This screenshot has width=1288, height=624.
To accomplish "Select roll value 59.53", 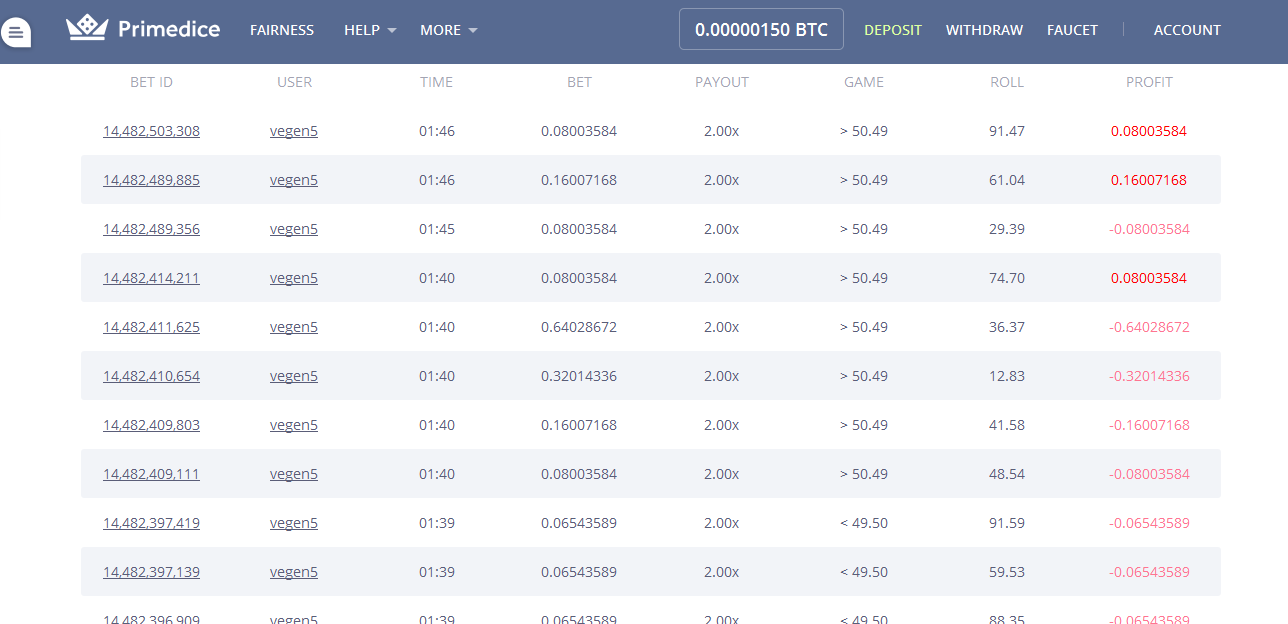I will [1007, 572].
